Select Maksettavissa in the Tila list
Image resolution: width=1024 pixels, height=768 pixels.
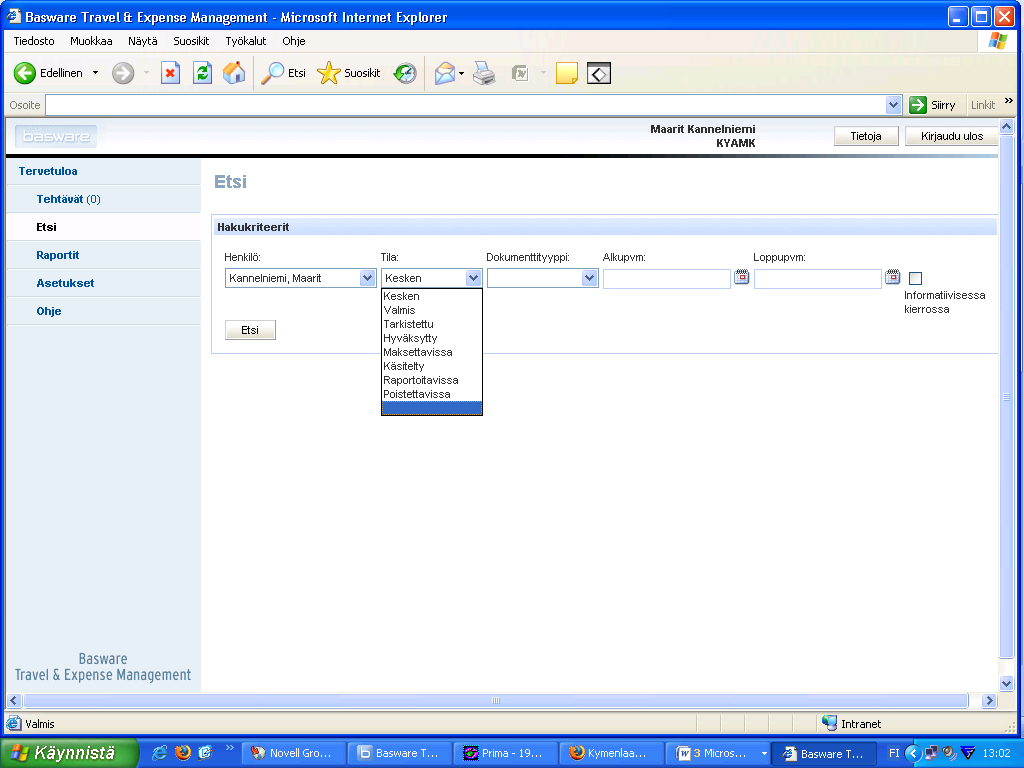[x=432, y=352]
